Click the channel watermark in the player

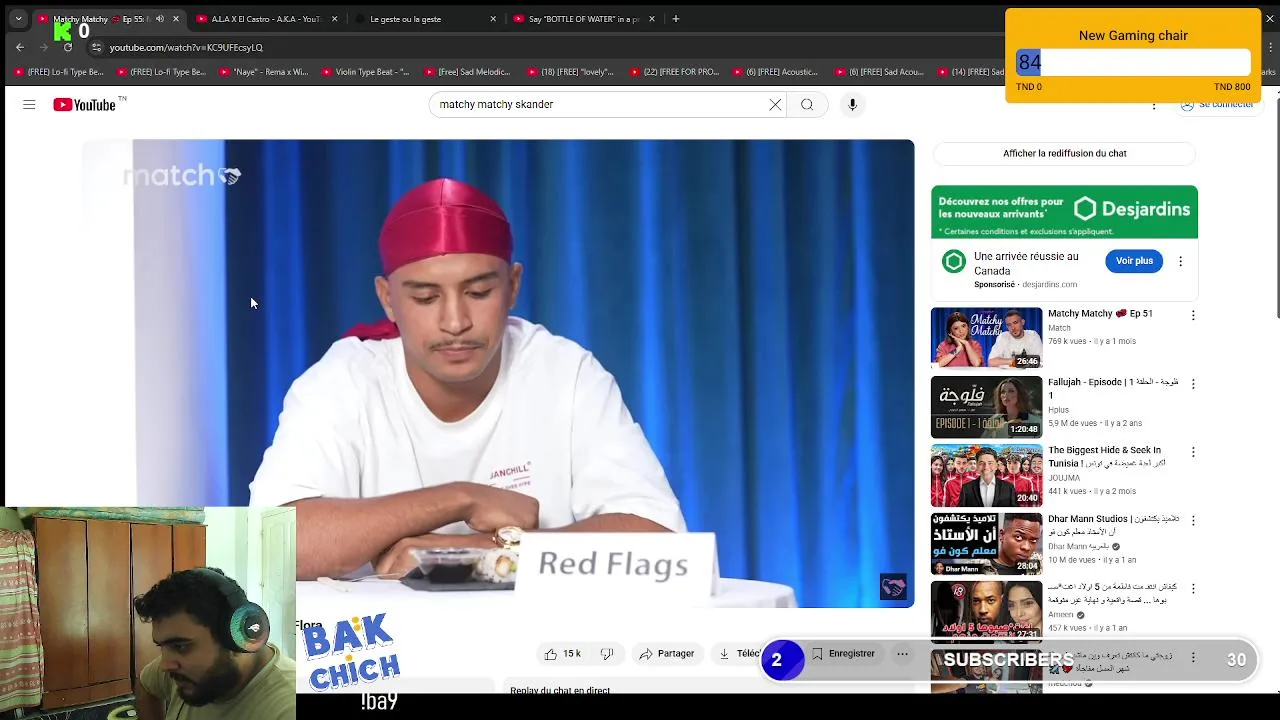893,587
